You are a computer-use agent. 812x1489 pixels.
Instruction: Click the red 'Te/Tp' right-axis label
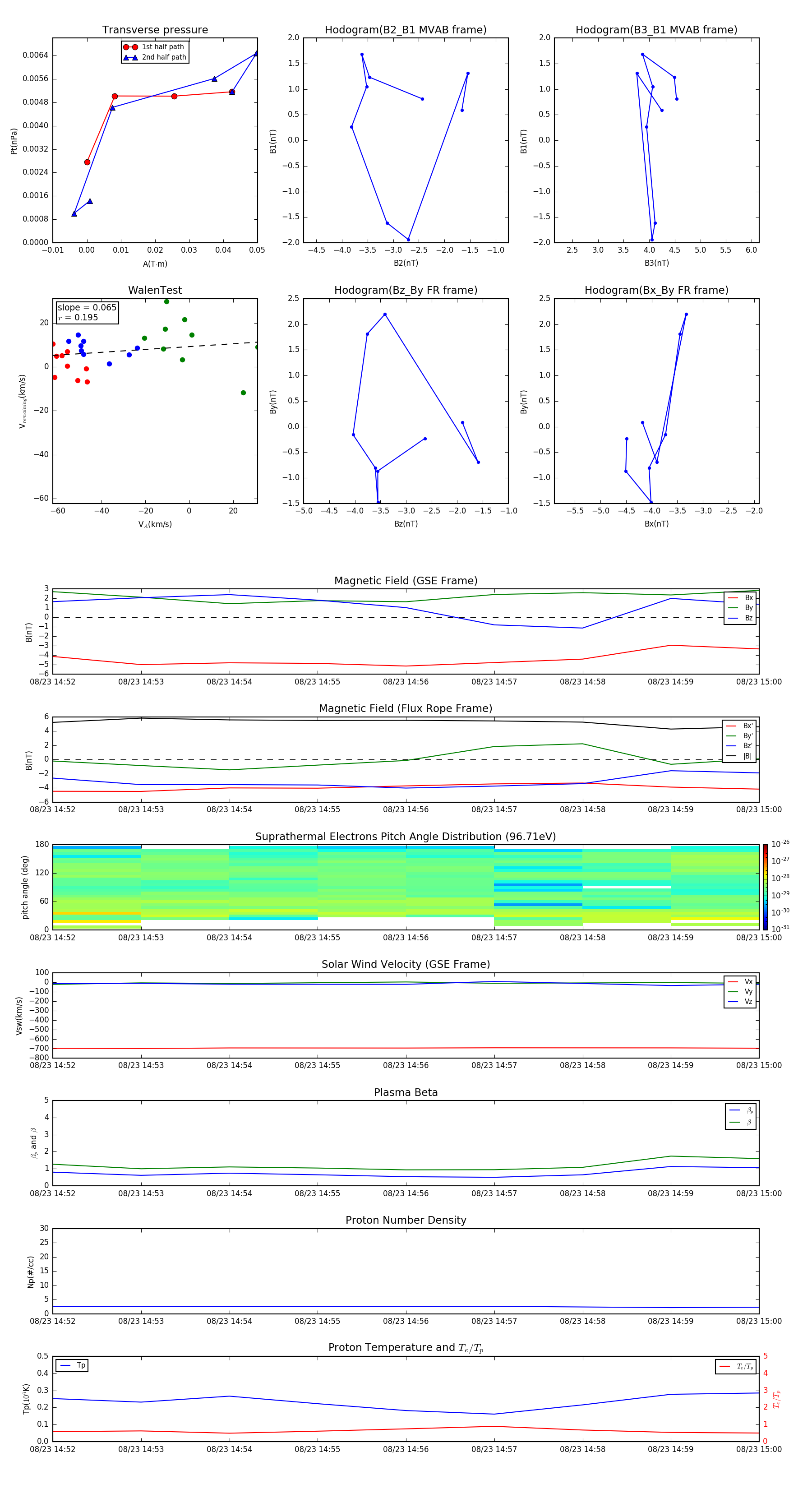pos(776,1399)
